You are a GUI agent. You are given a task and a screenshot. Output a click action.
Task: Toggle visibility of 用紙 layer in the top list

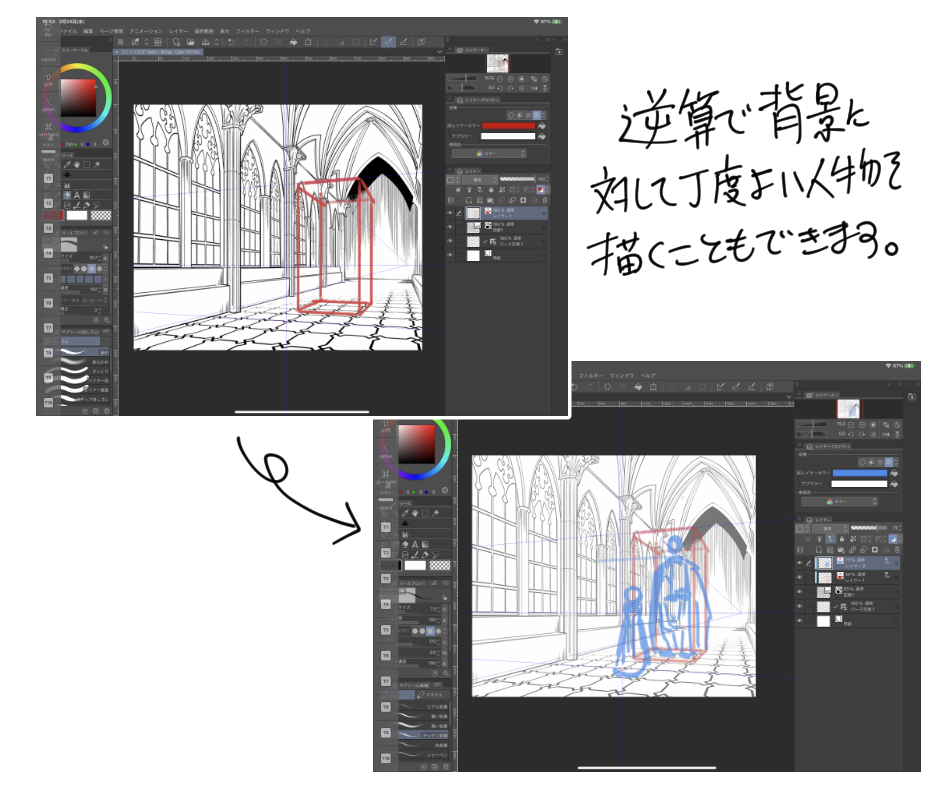450,255
